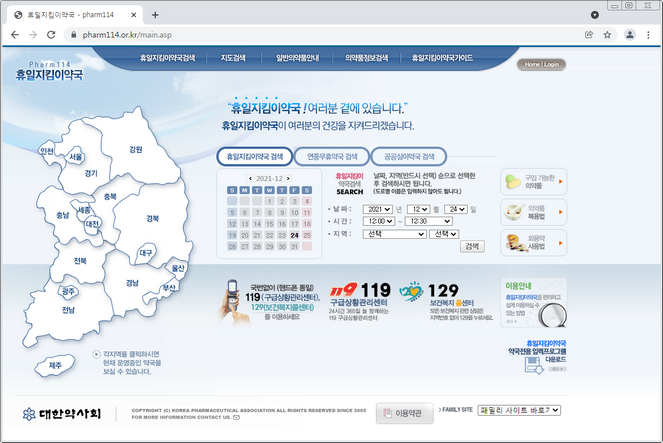Open the first region 선택 dropdown
Image resolution: width=663 pixels, height=443 pixels.
tap(395, 234)
